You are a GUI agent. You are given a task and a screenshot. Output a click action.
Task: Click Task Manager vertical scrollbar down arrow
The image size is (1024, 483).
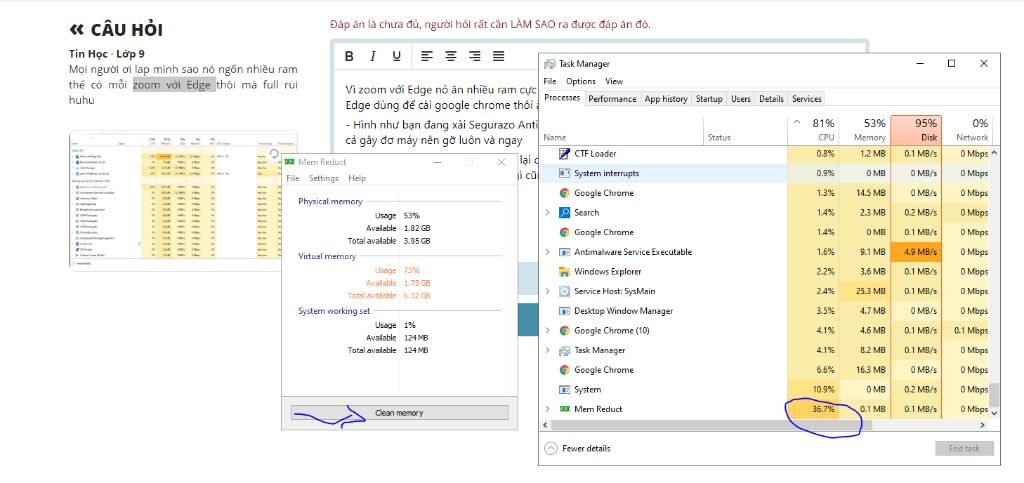[x=995, y=413]
